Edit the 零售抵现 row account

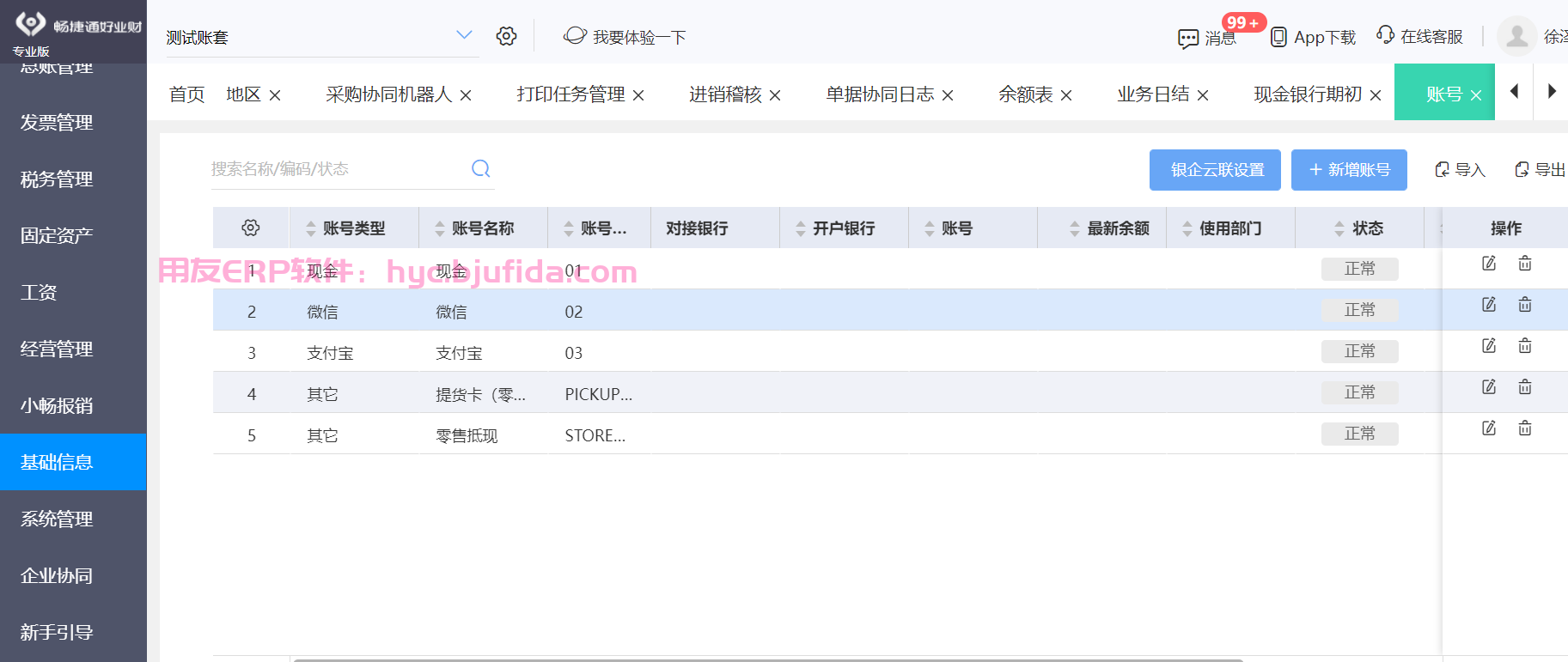tap(1489, 428)
